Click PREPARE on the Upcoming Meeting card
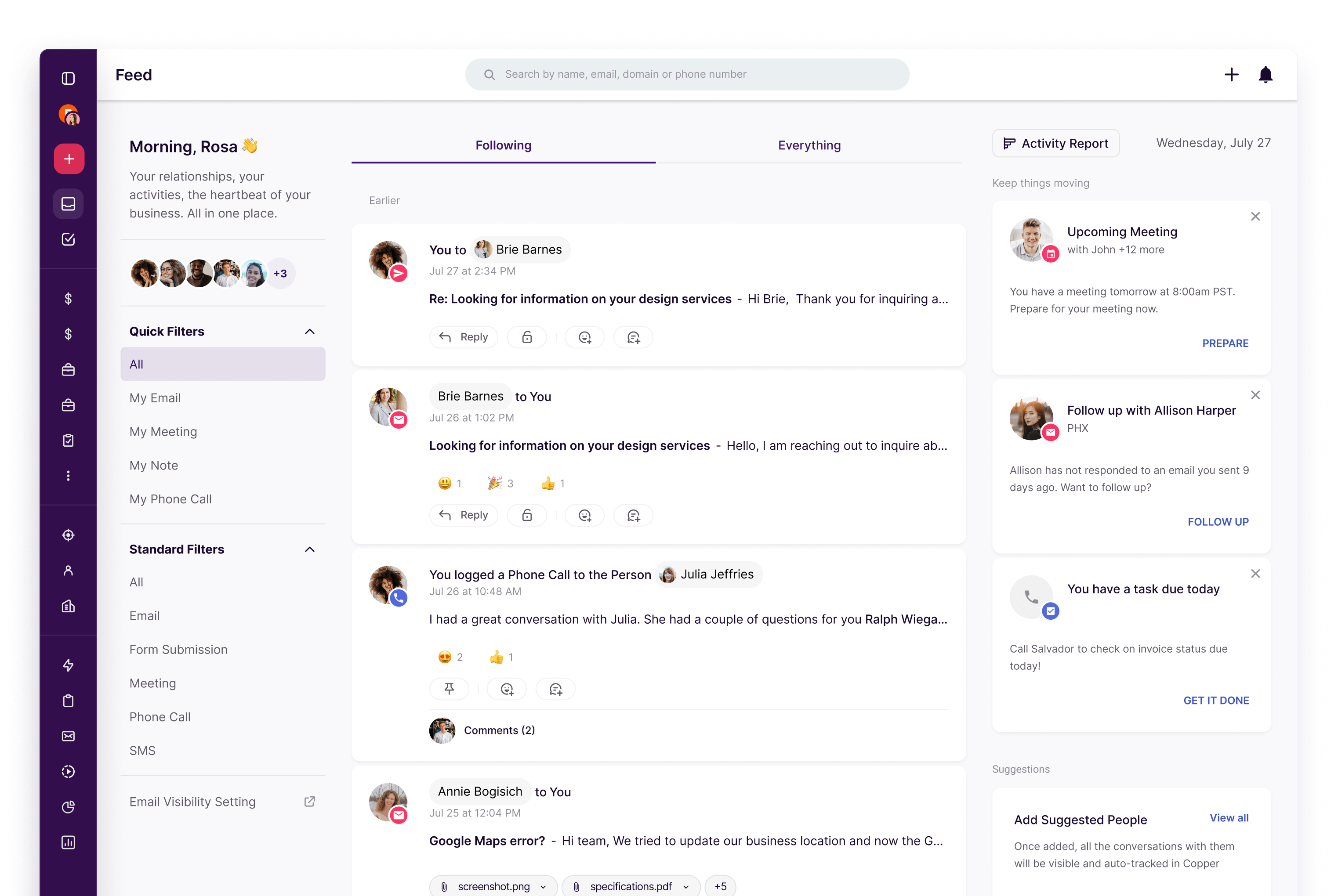1338x896 pixels. point(1226,343)
